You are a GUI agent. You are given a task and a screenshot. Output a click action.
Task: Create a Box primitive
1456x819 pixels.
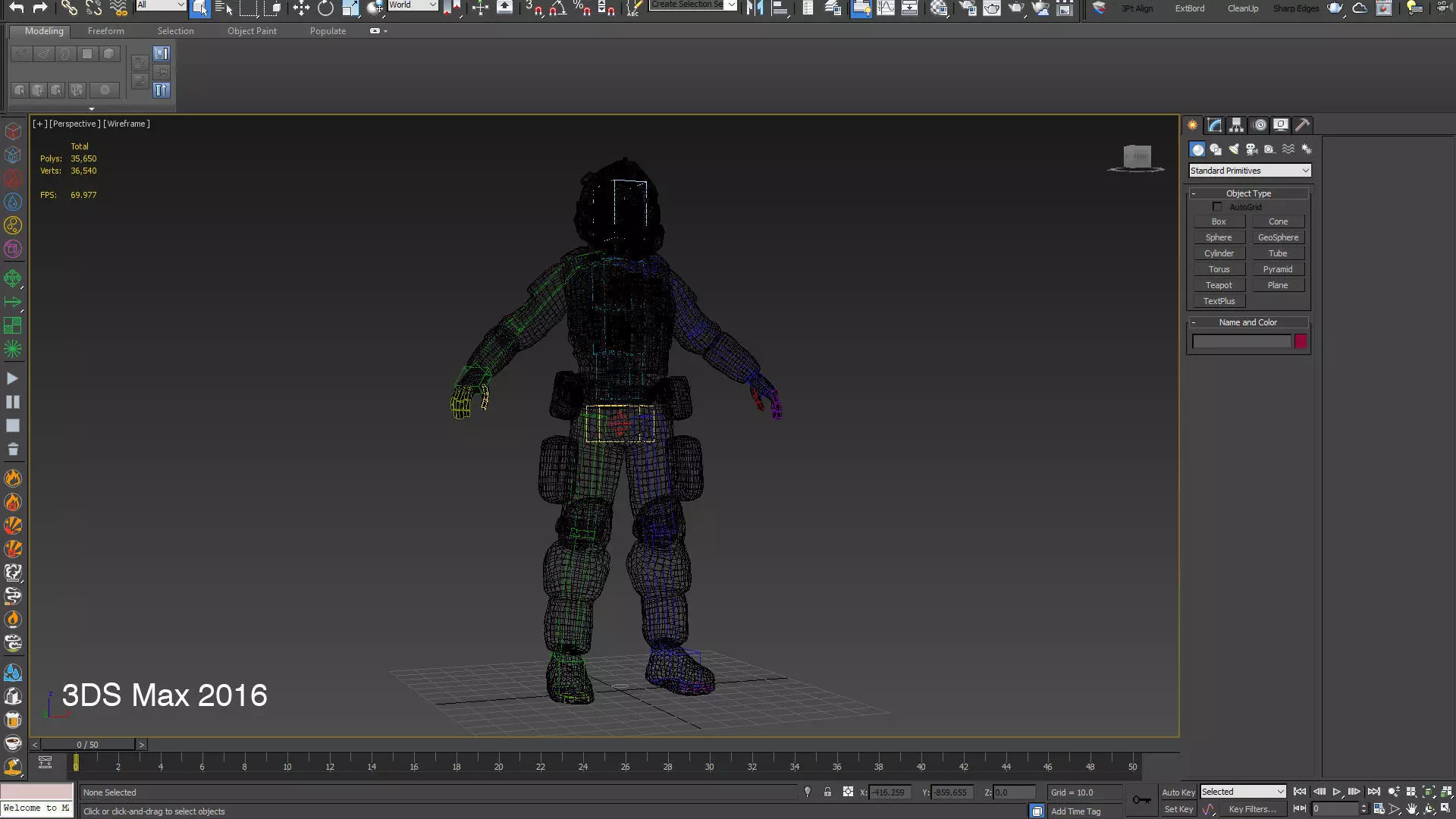coord(1219,221)
